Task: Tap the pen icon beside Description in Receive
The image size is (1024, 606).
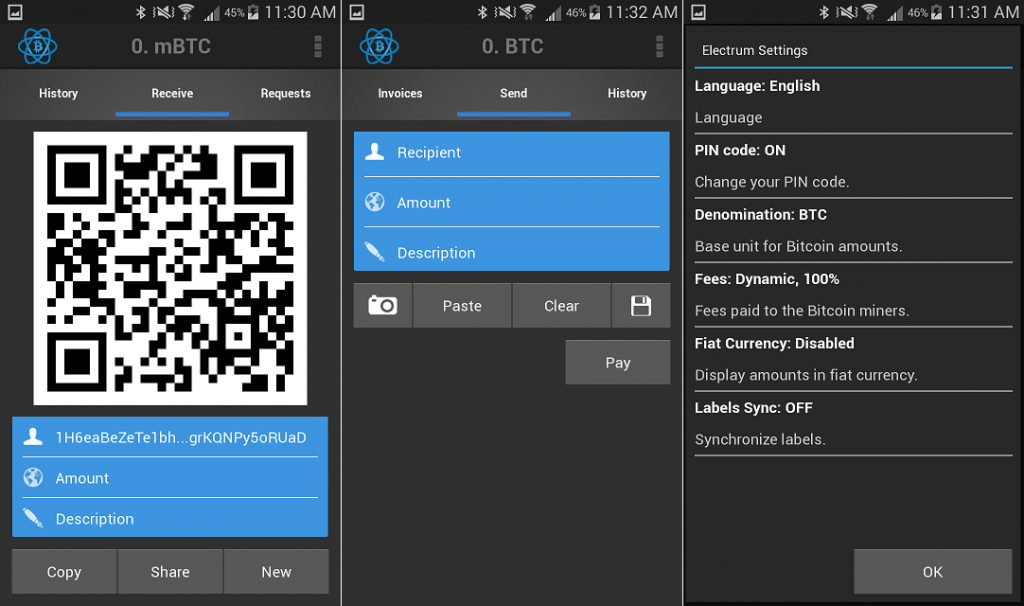Action: 33,518
